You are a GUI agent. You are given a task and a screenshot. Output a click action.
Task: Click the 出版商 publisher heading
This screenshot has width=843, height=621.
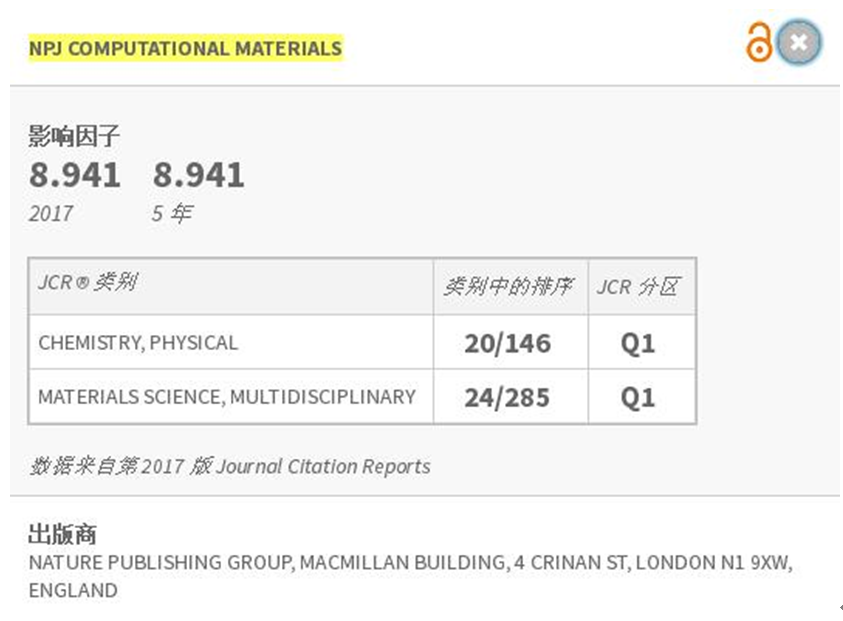coord(62,534)
